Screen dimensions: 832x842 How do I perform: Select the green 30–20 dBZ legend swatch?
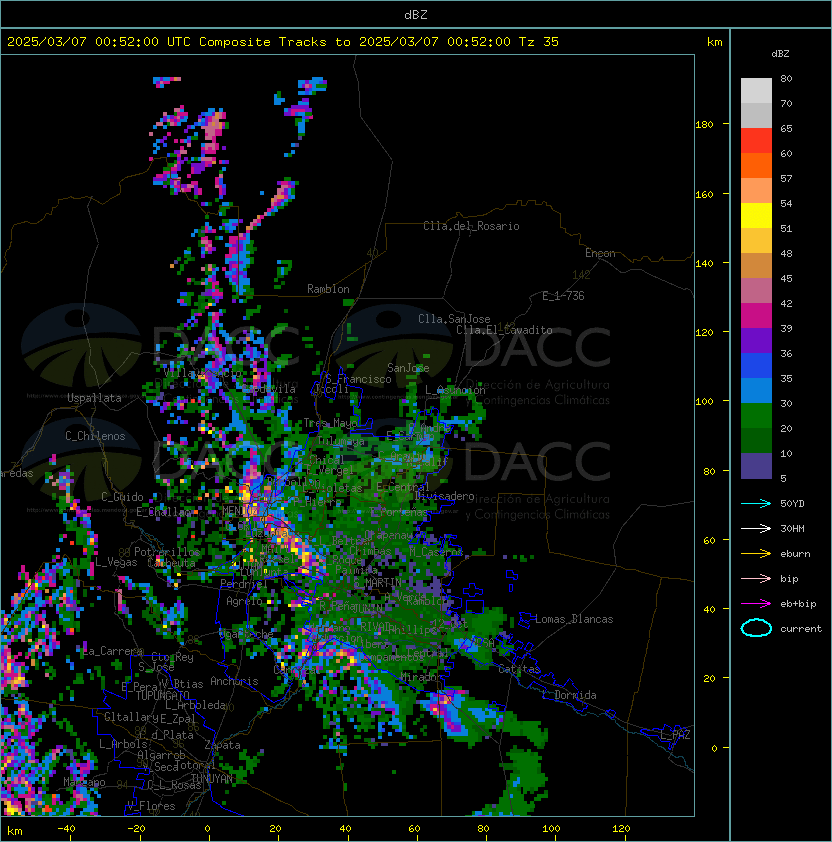756,416
